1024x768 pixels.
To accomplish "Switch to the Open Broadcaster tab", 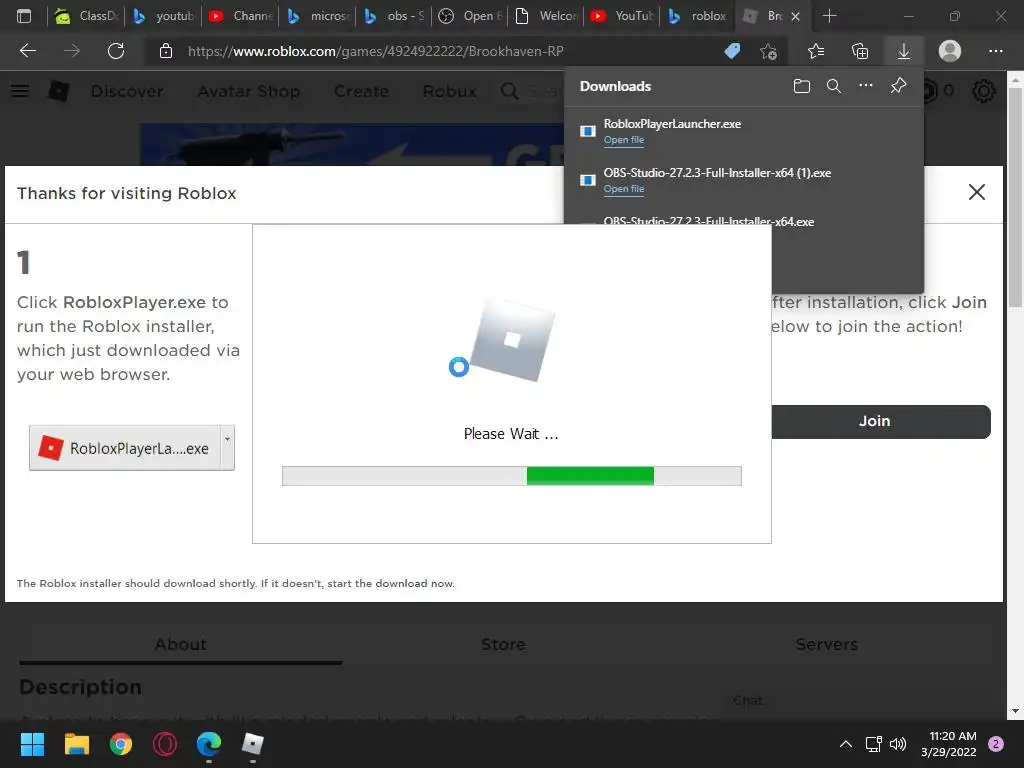I will 472,16.
